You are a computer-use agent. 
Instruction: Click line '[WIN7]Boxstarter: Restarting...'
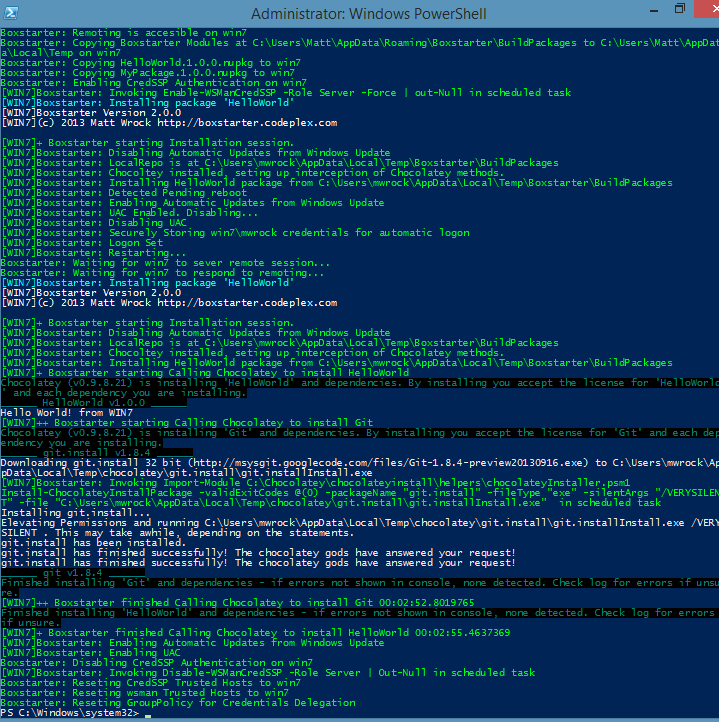94,253
